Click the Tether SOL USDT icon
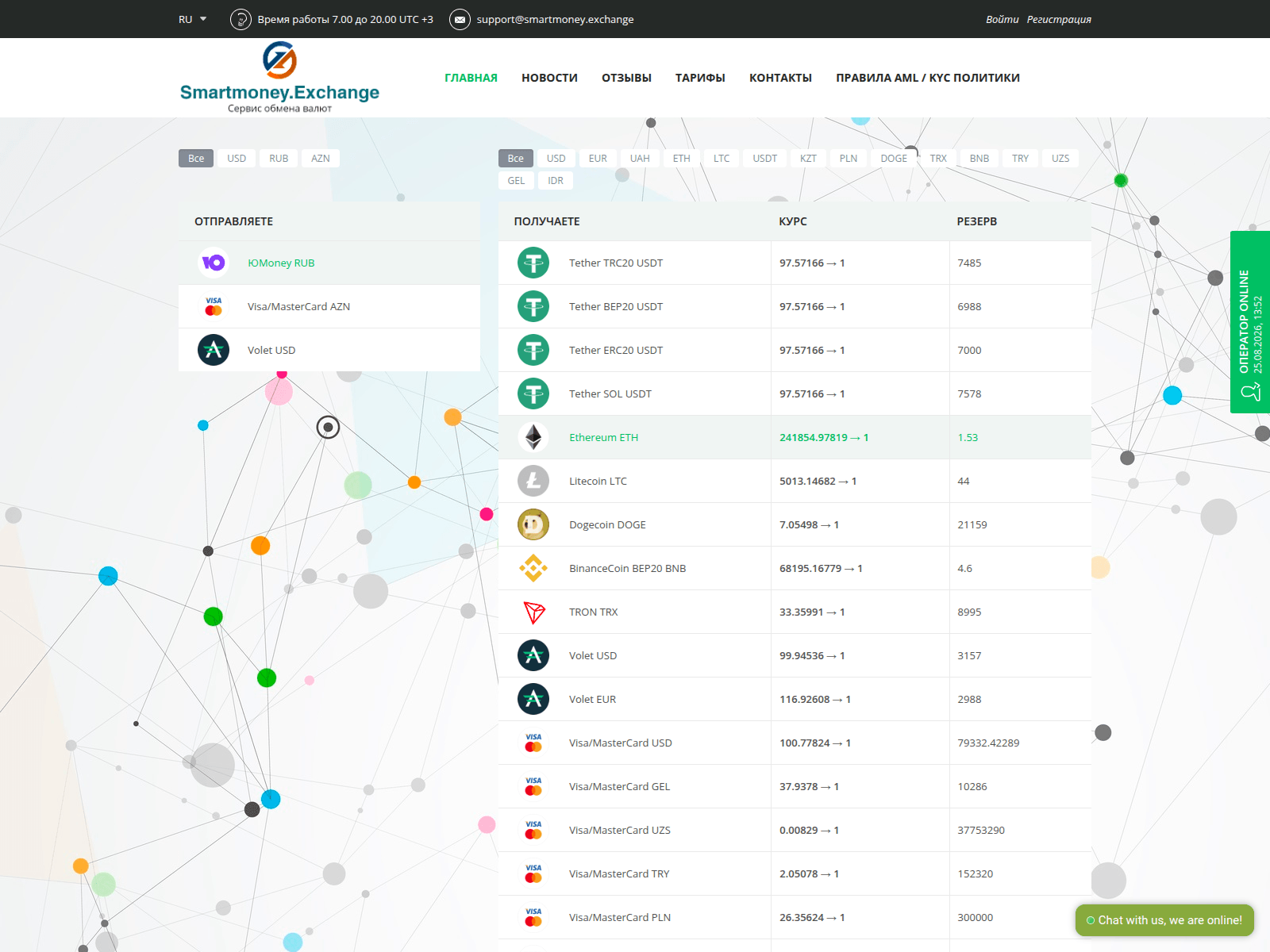 coord(533,393)
